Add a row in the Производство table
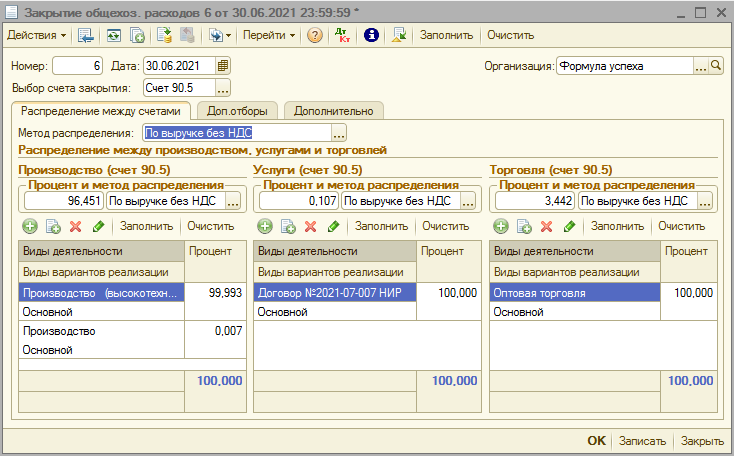 [x=30, y=227]
